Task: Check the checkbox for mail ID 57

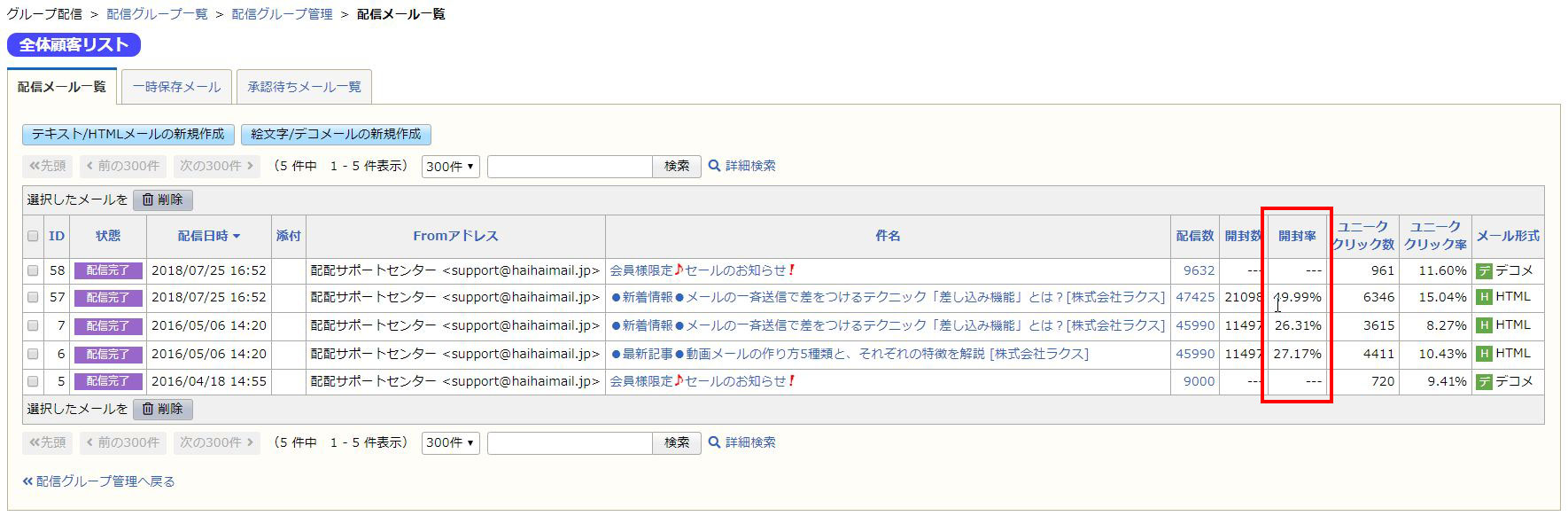Action: [x=33, y=297]
